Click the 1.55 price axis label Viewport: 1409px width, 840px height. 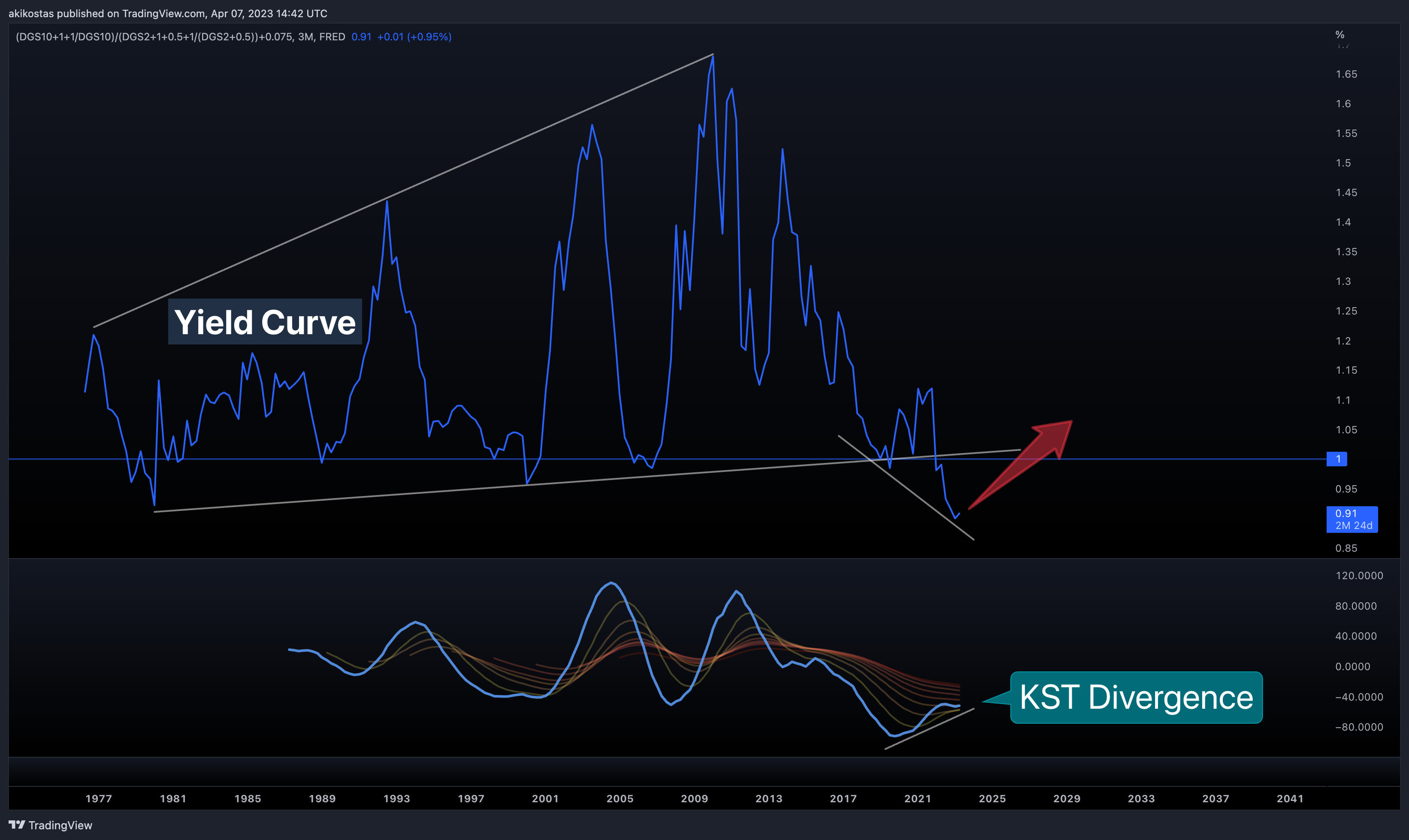[x=1346, y=133]
